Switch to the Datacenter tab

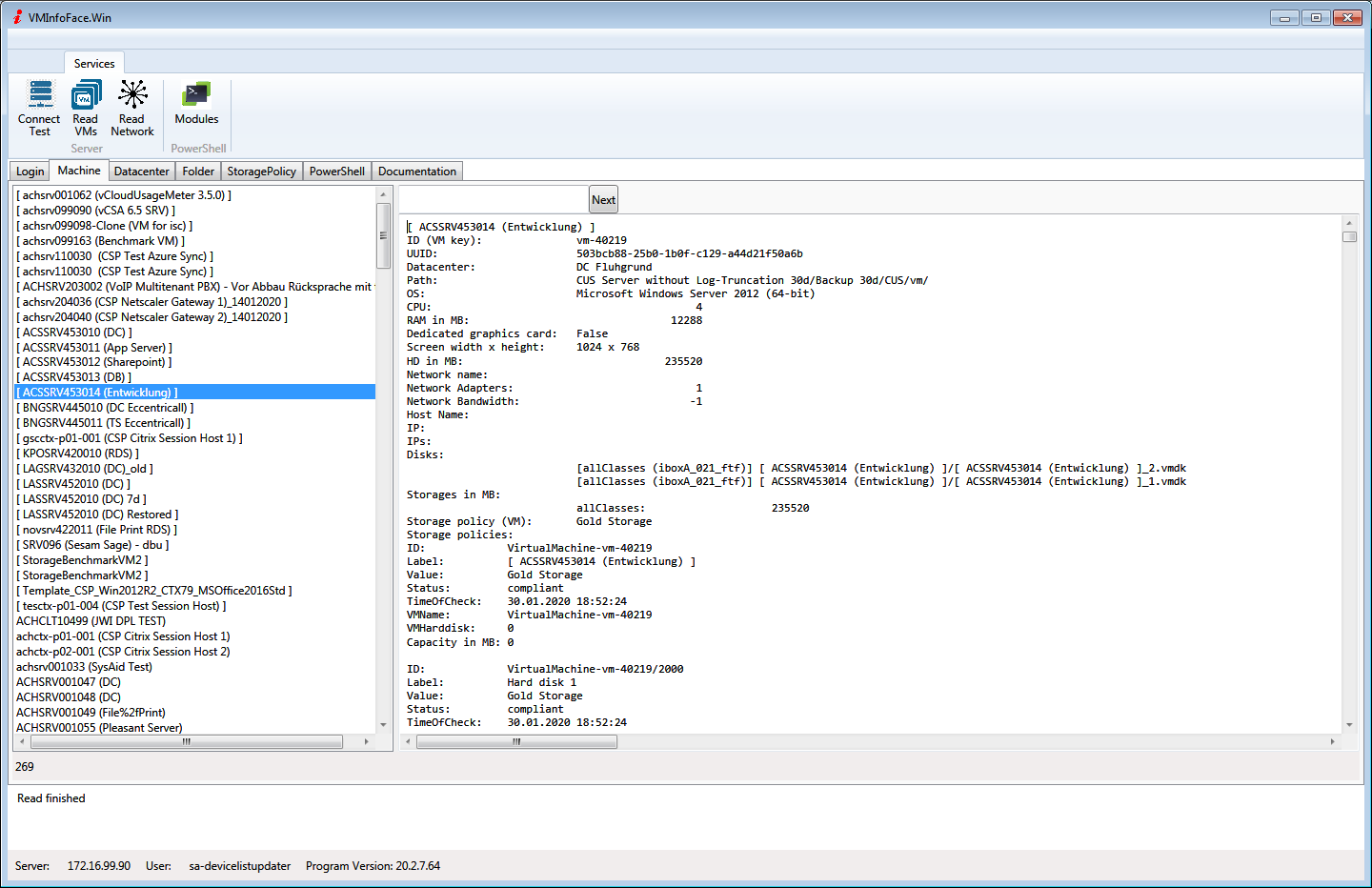(x=141, y=172)
